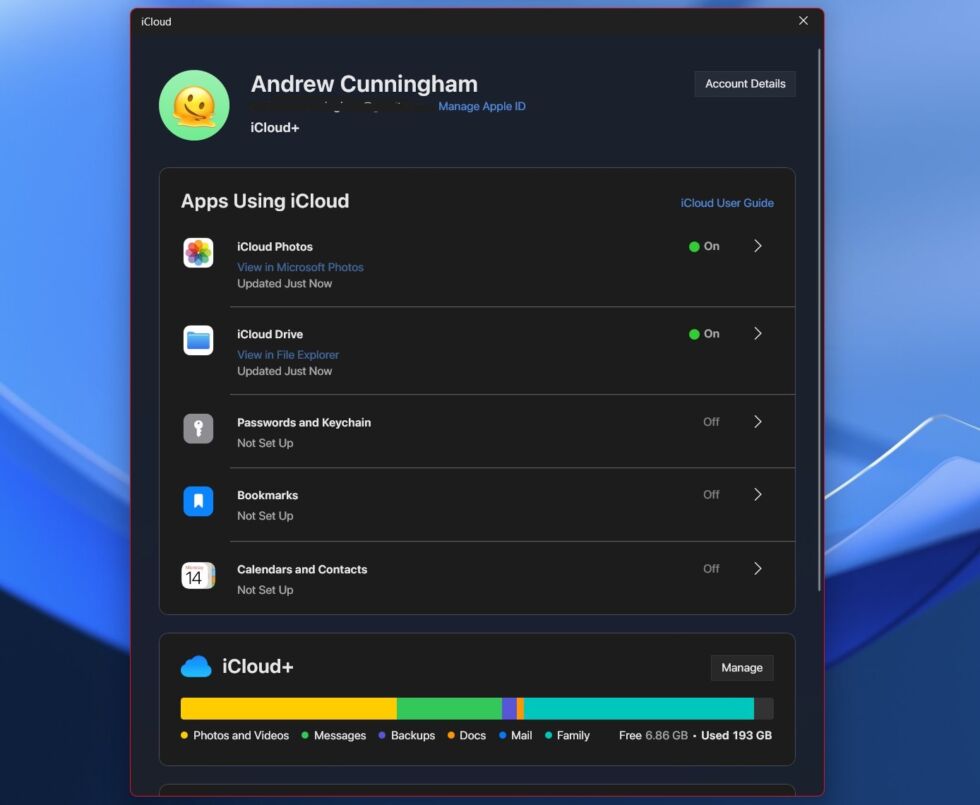Click the iCloud Drive folder icon

(198, 341)
